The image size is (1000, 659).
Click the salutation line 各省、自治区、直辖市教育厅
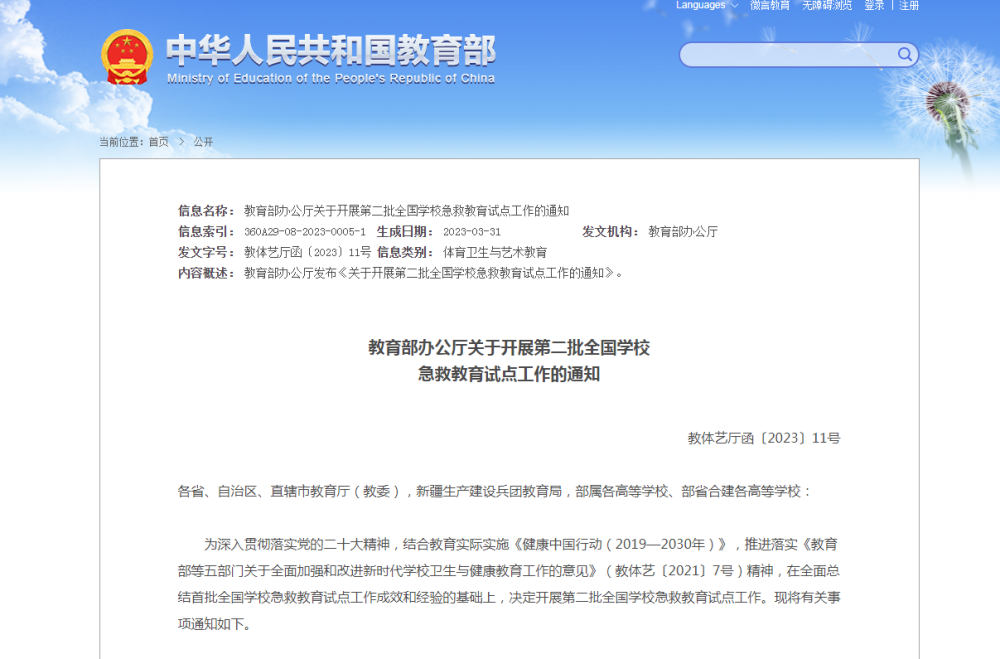(x=494, y=491)
